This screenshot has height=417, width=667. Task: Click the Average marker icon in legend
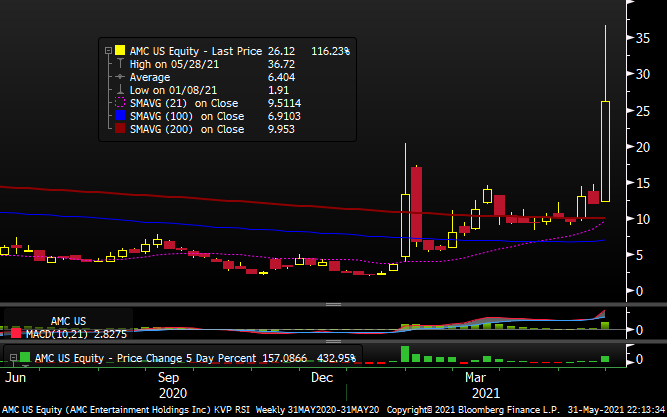point(120,77)
